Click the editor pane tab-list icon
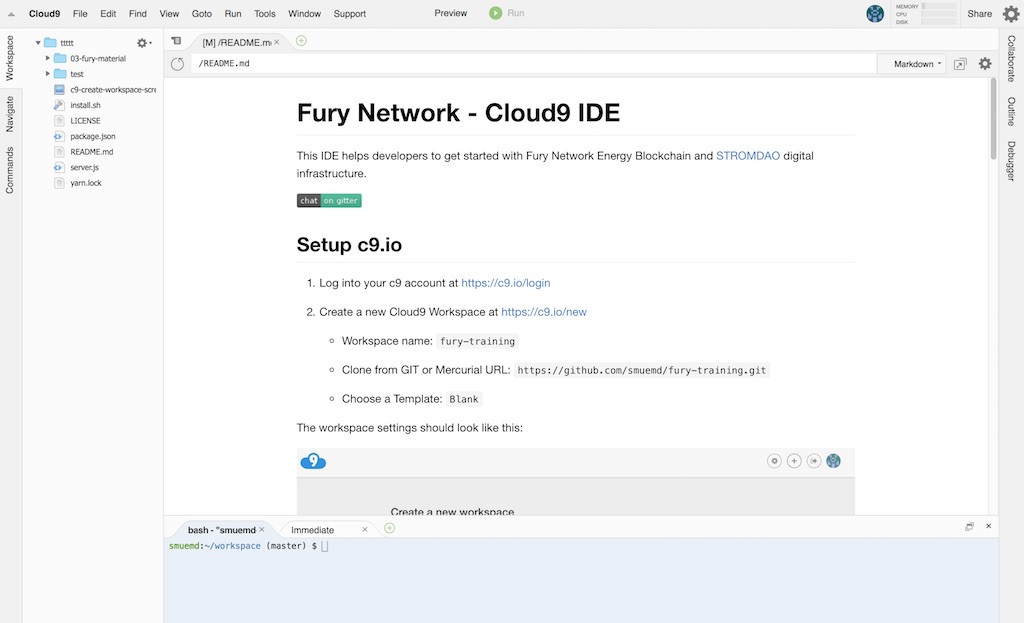The width and height of the screenshot is (1024, 623). (x=176, y=40)
